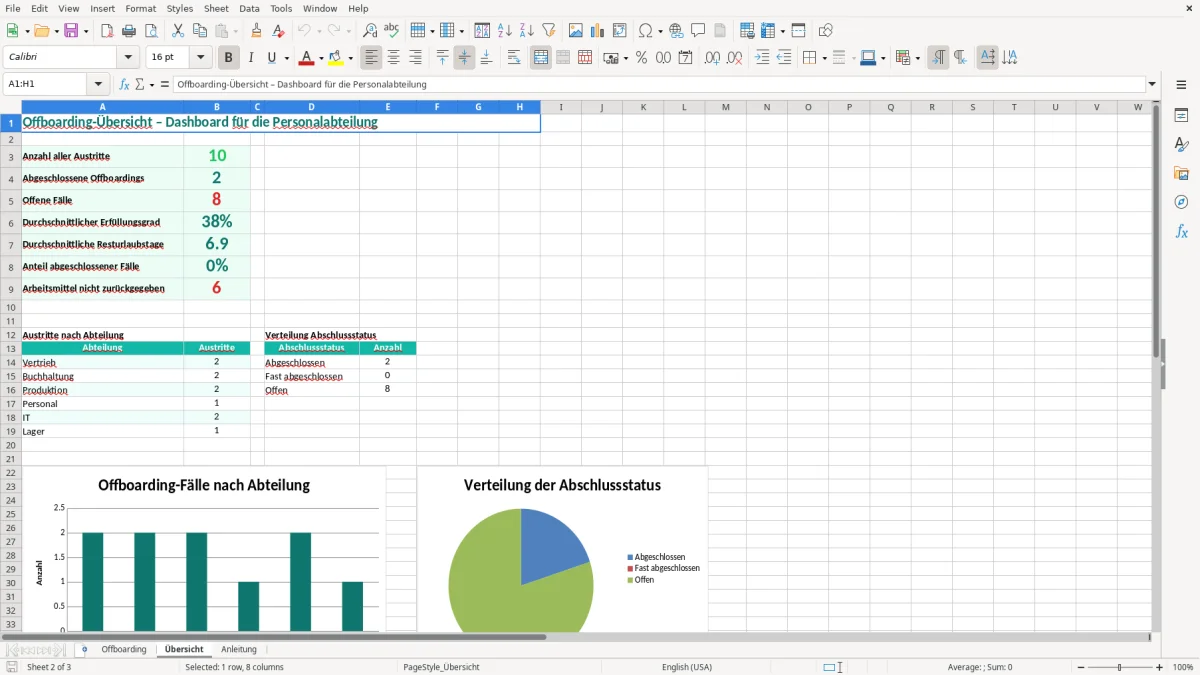Click the 100% zoom level
The width and height of the screenshot is (1200, 675).
[x=1182, y=667]
